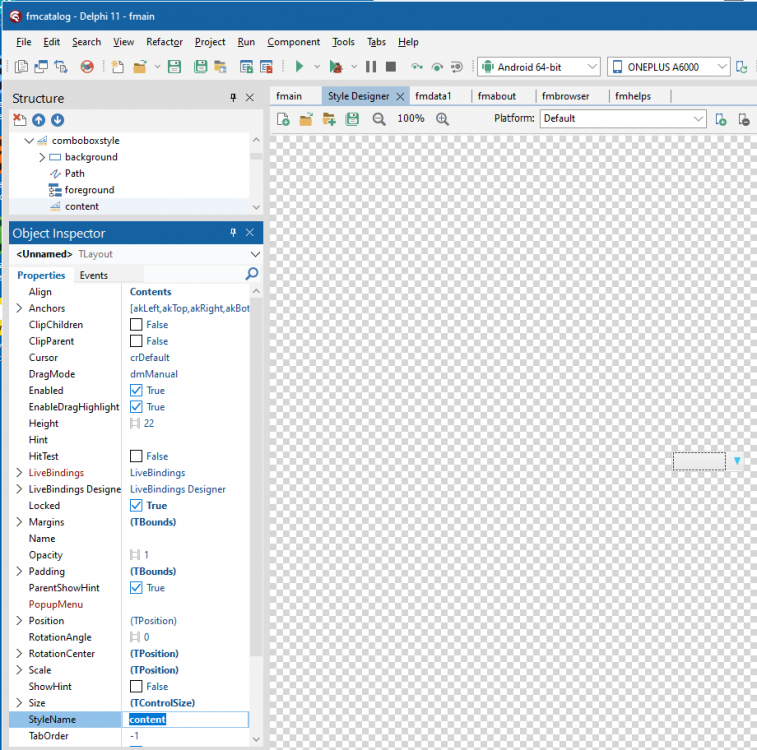The width and height of the screenshot is (757, 750).
Task: Click the Open Project toolbar icon
Action: coord(221,67)
